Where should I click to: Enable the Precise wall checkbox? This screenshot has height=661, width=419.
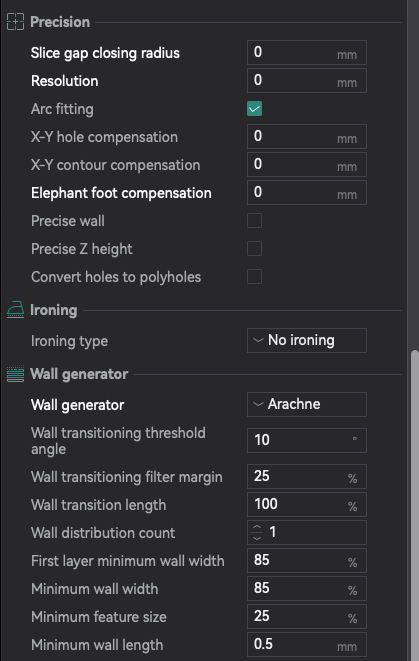click(x=254, y=220)
